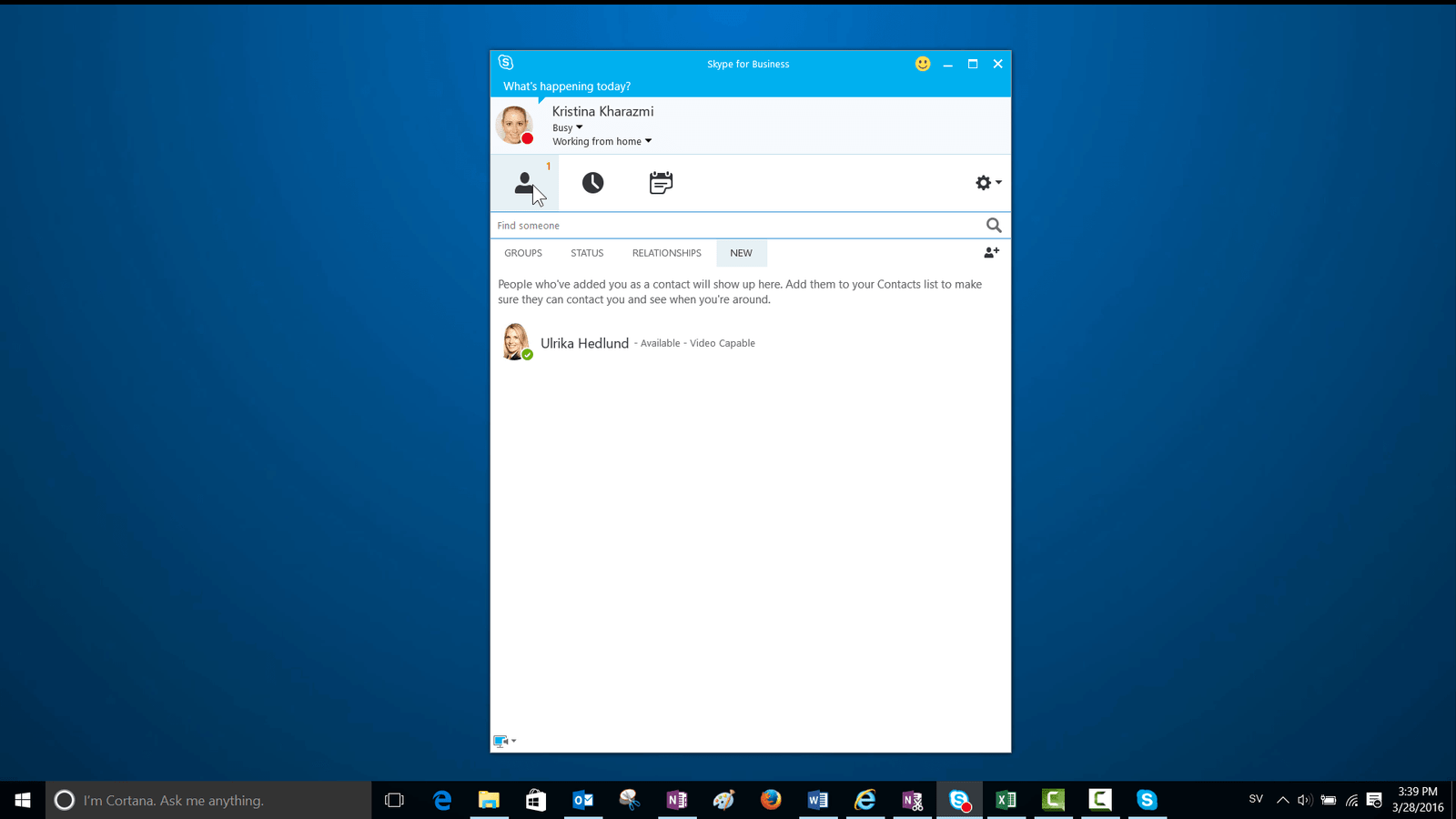
Task: Open the primary device selector dropdown
Action: click(504, 741)
